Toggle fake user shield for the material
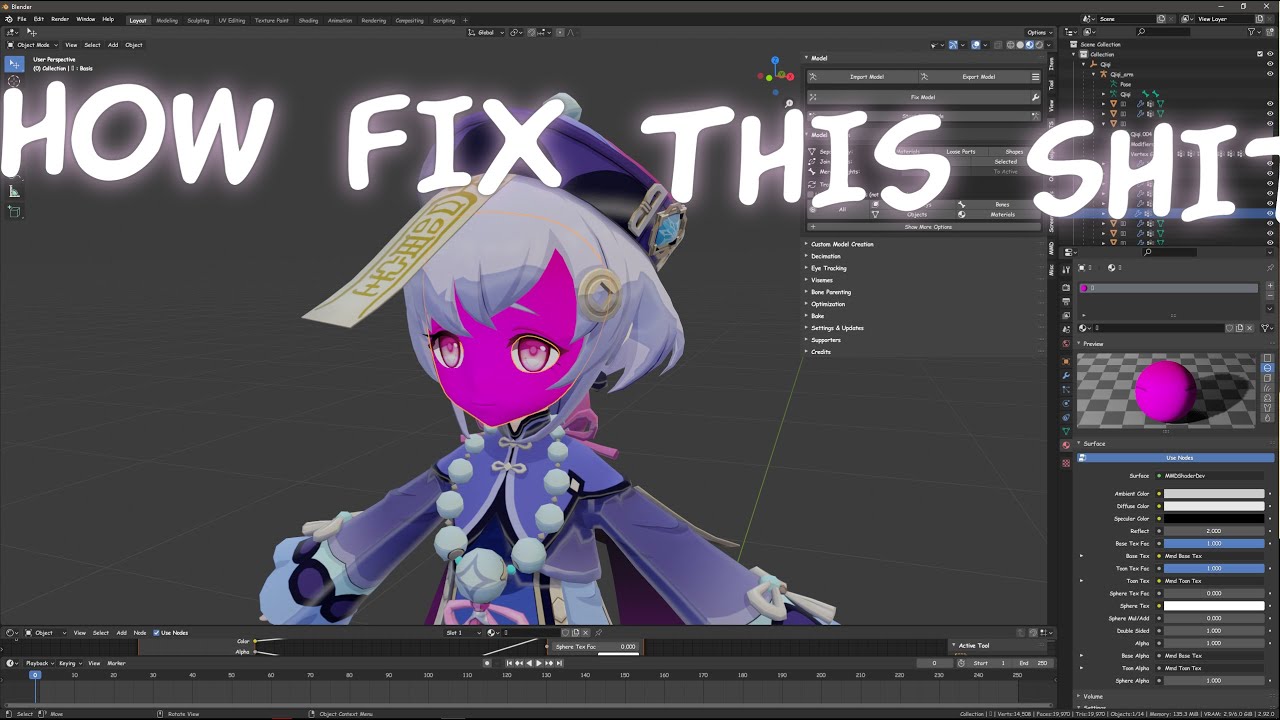 (1230, 328)
